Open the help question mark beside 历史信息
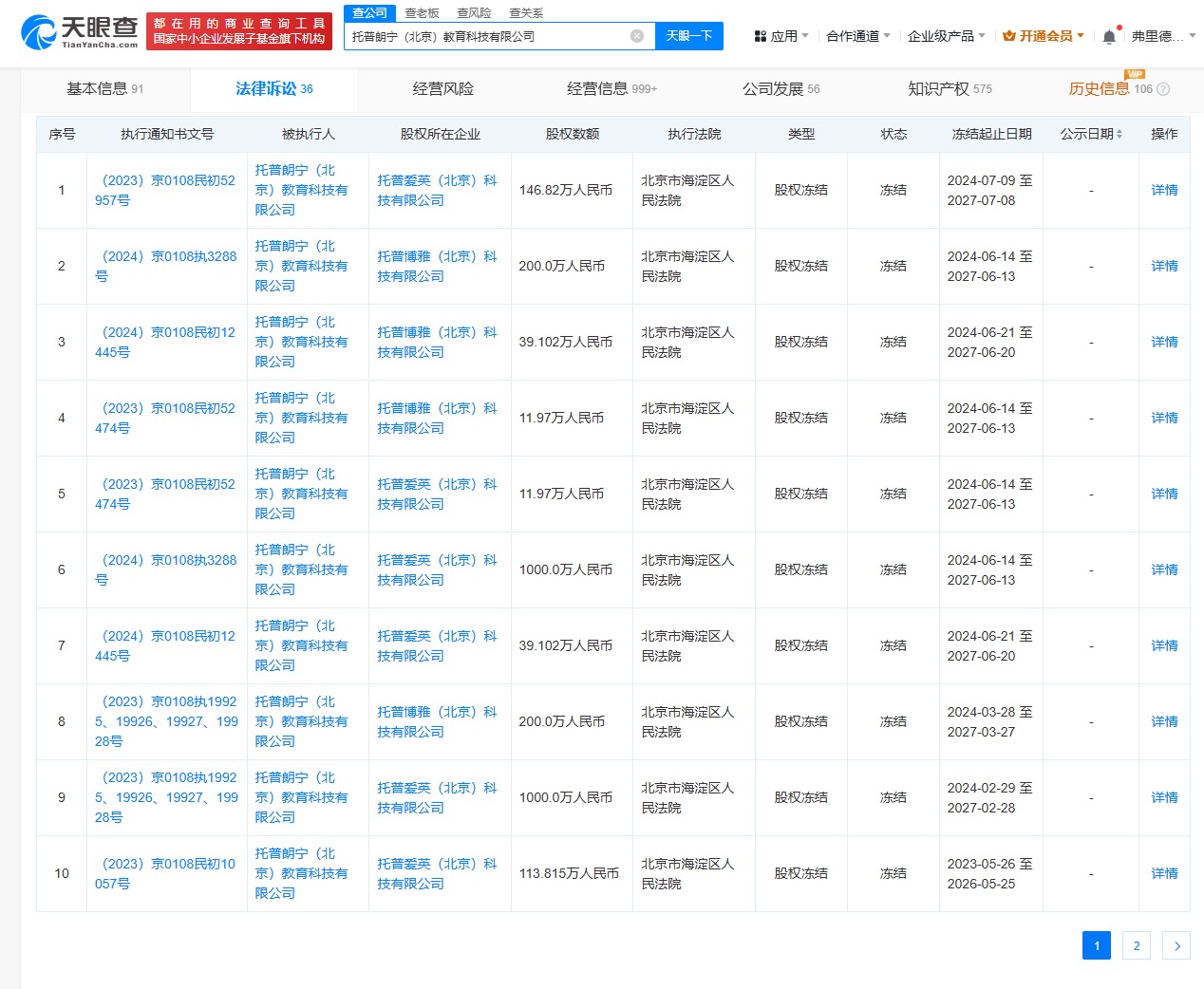This screenshot has width=1204, height=989. (x=1163, y=89)
